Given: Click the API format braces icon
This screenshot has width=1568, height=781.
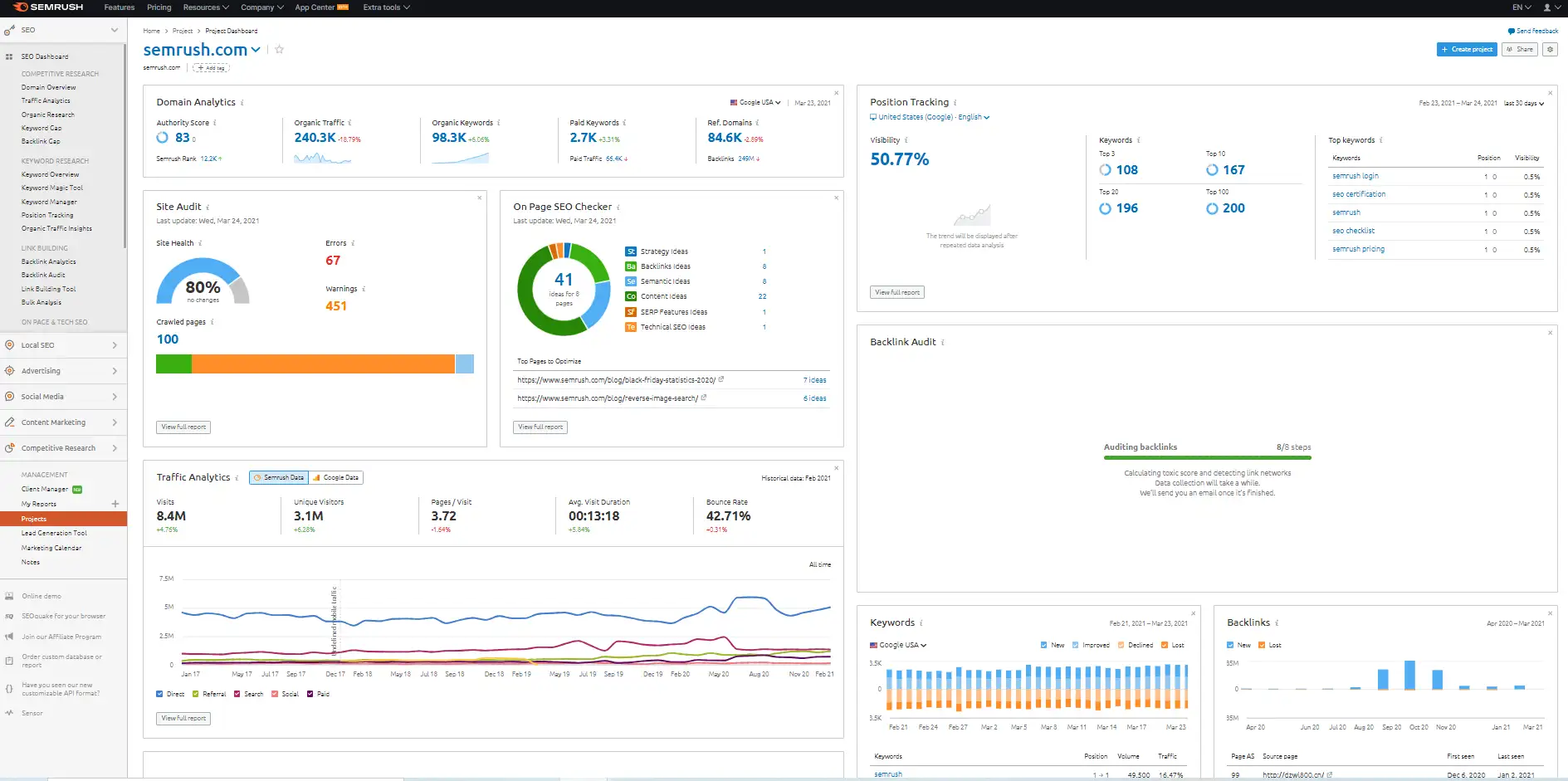Looking at the screenshot, I should 9,688.
